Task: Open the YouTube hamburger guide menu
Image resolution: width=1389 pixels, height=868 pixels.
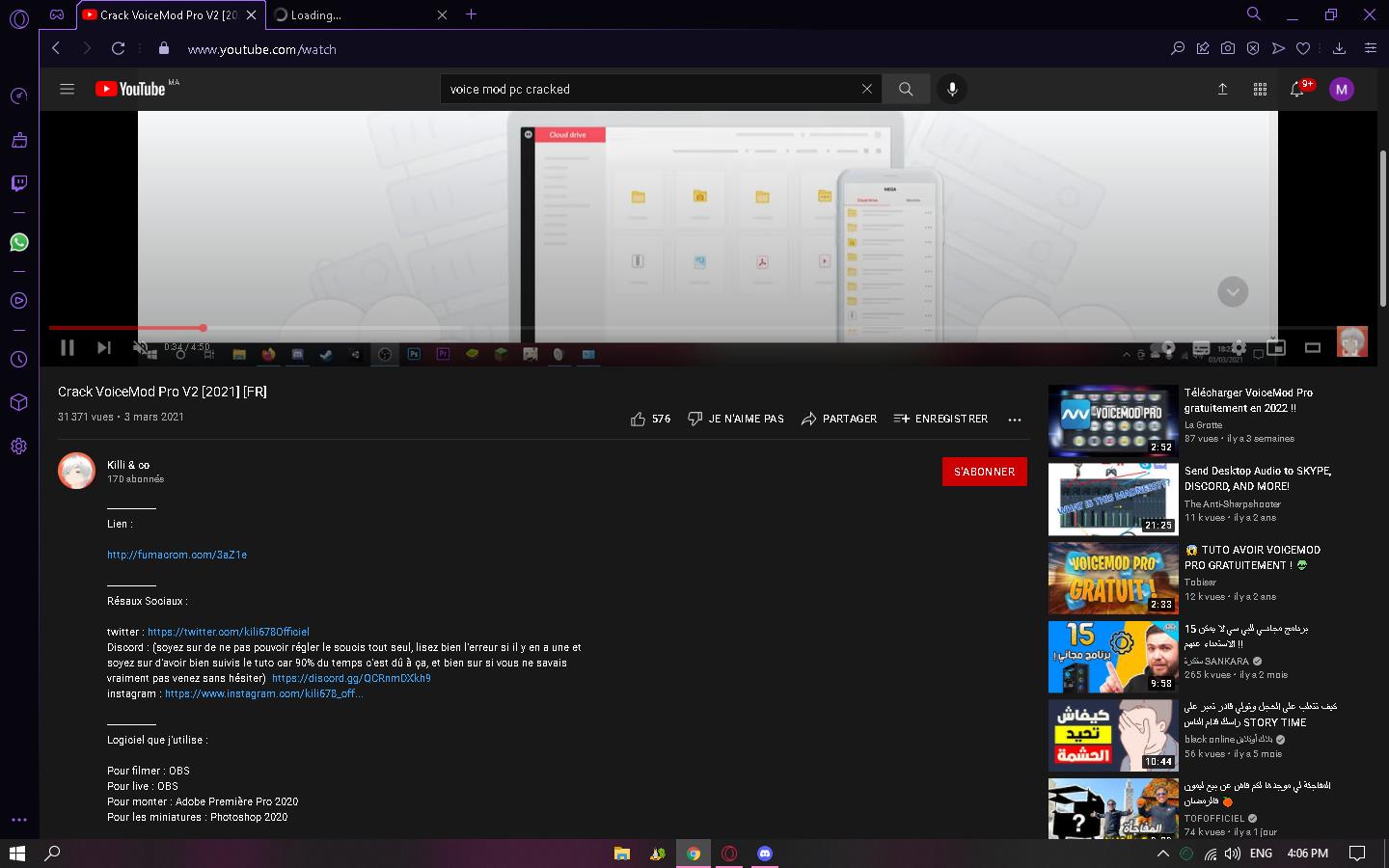Action: [68, 89]
